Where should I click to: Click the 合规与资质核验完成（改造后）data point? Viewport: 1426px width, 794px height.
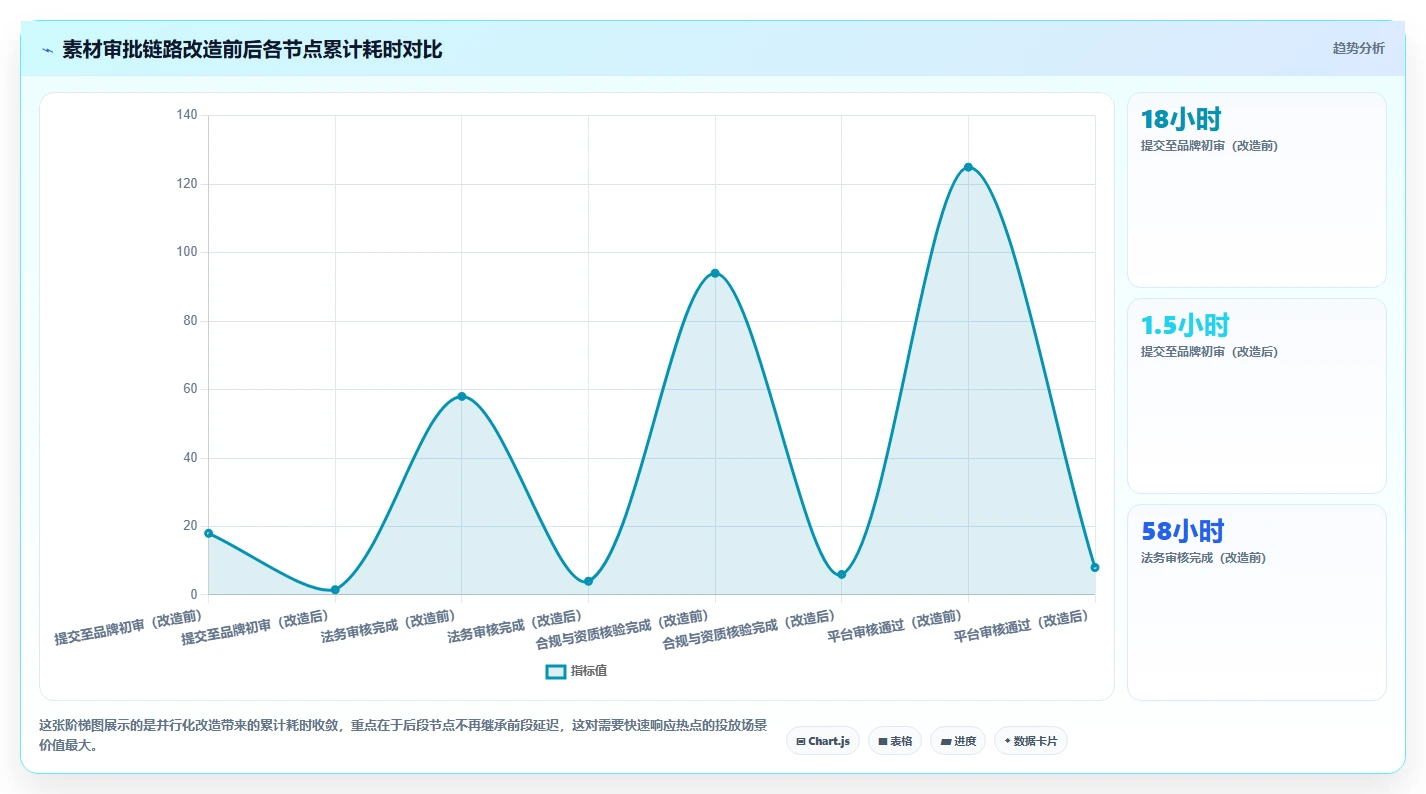pos(841,574)
